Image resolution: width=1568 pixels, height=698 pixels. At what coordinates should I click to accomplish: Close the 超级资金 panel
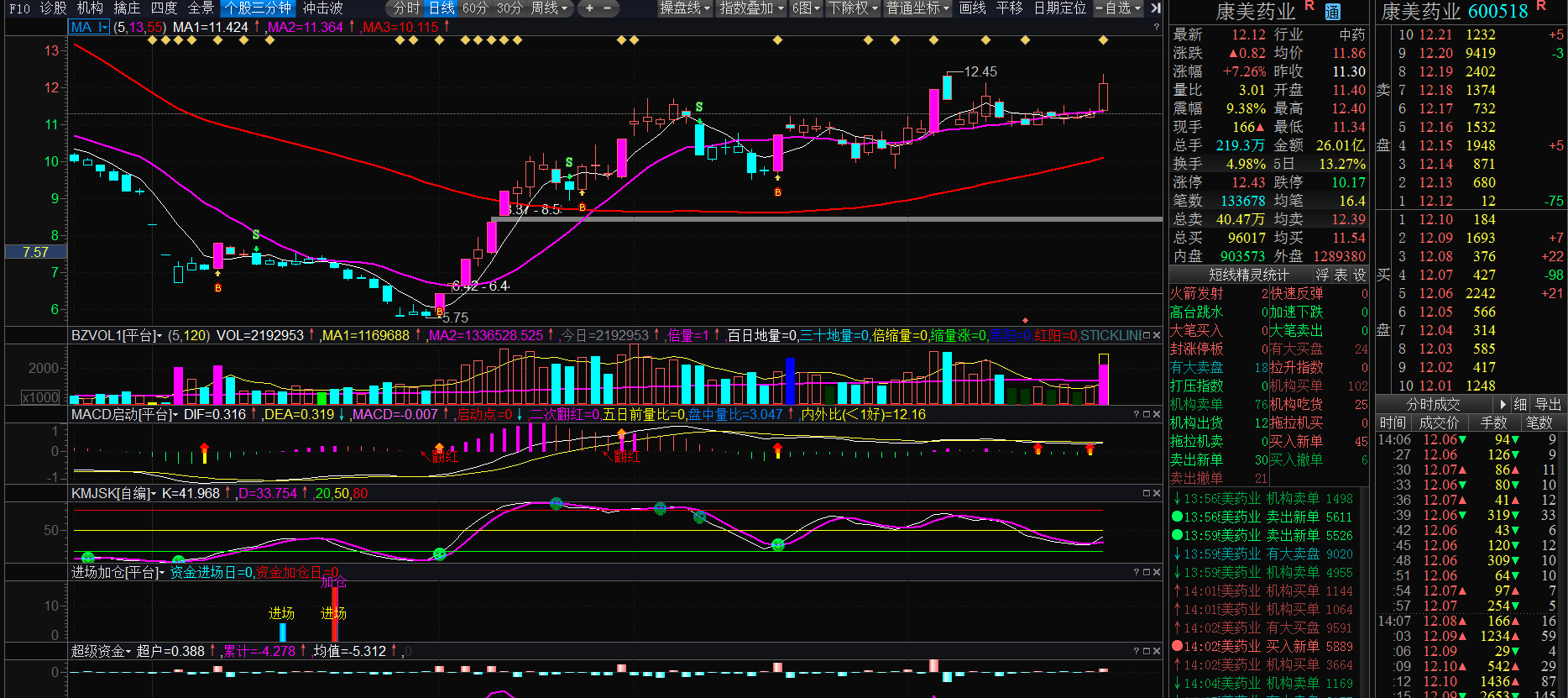point(1157,651)
